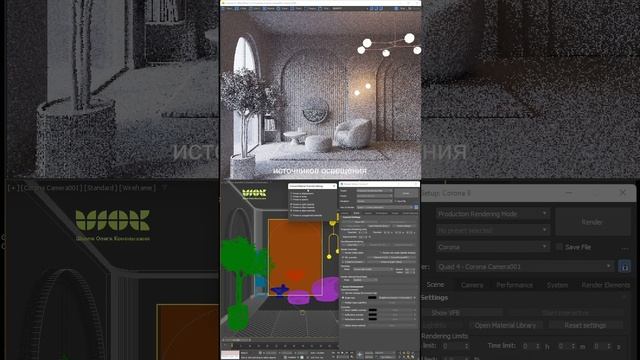Switch to Render Elements tab in small center dialog

[x=410, y=213]
